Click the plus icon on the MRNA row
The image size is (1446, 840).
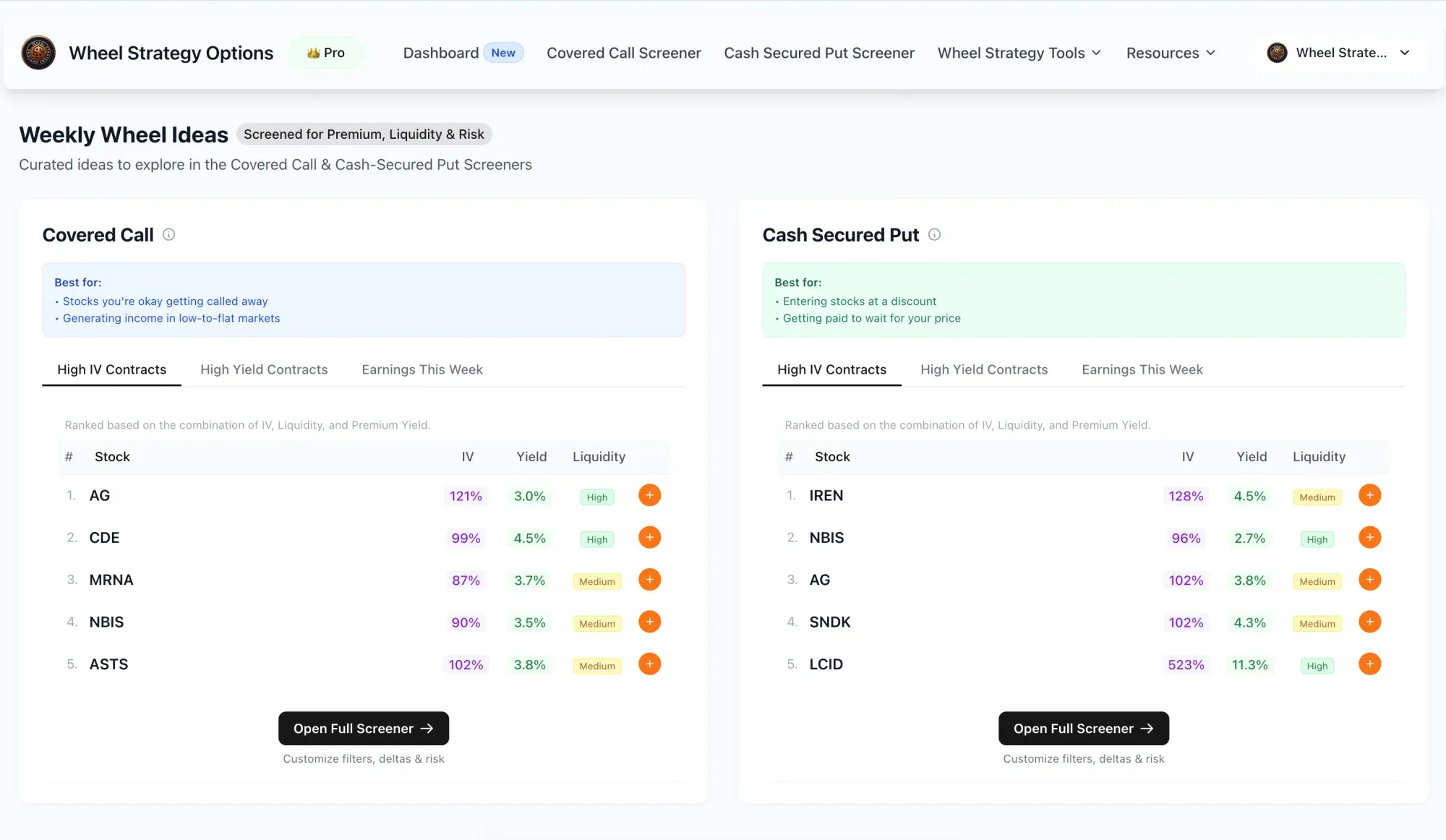[x=649, y=580]
